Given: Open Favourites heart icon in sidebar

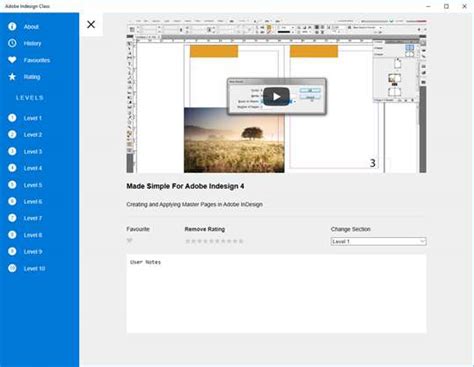Looking at the screenshot, I should click(x=12, y=60).
